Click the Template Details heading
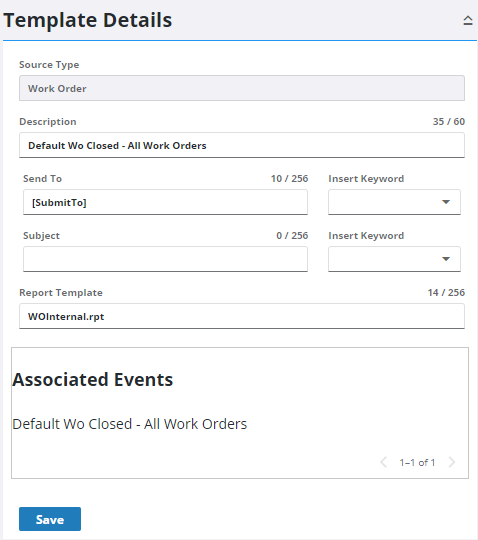478x540 pixels. pos(87,20)
